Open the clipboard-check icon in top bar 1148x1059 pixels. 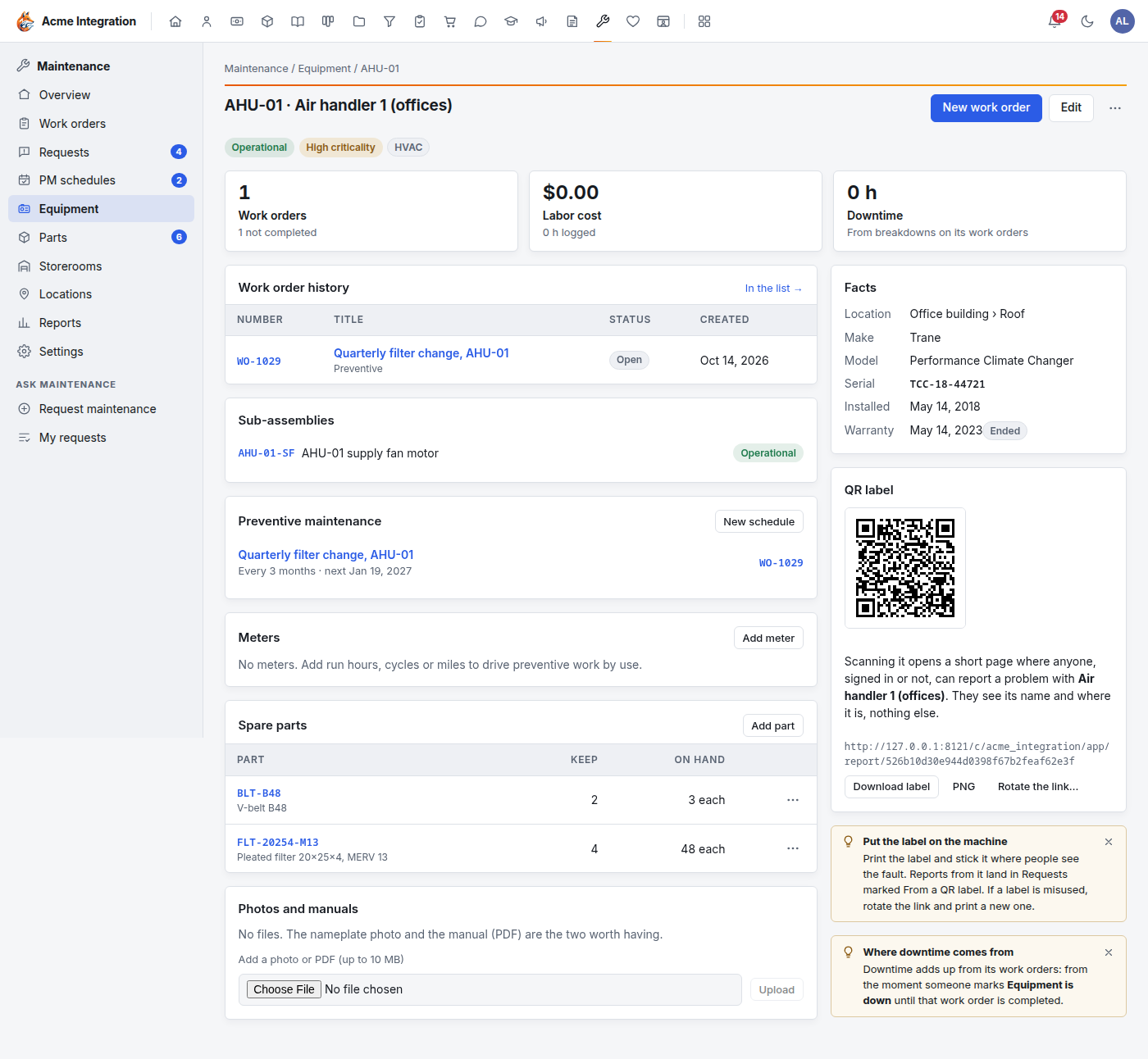420,21
